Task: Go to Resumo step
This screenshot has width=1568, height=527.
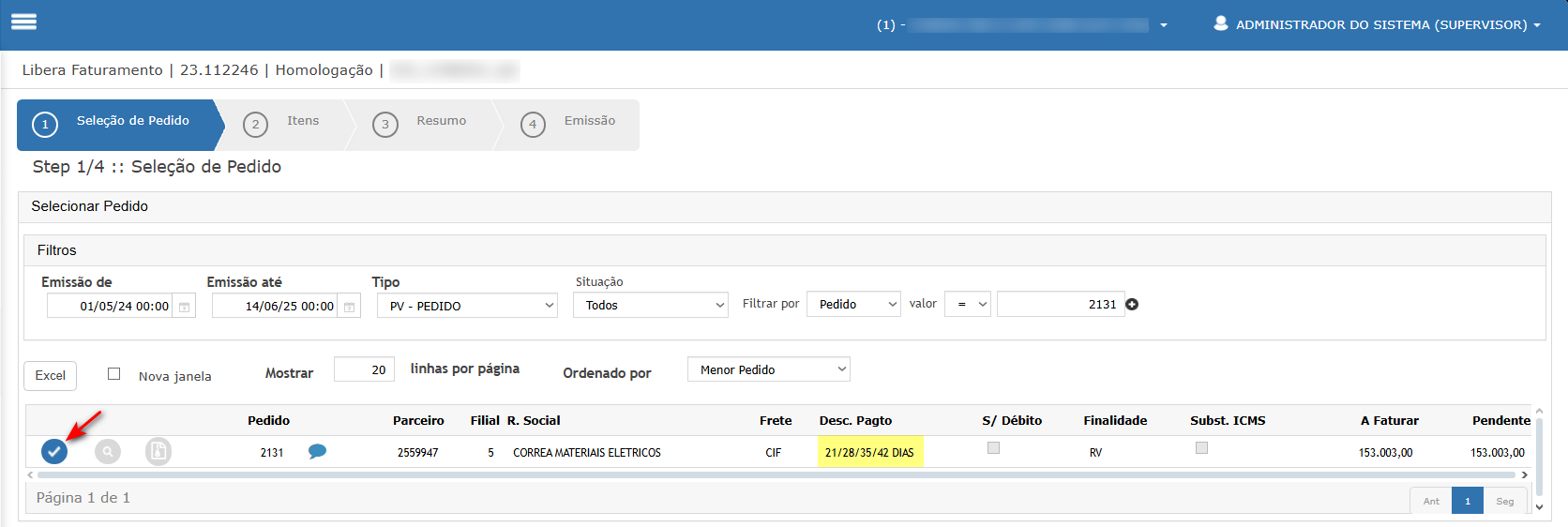Action: pyautogui.click(x=424, y=125)
